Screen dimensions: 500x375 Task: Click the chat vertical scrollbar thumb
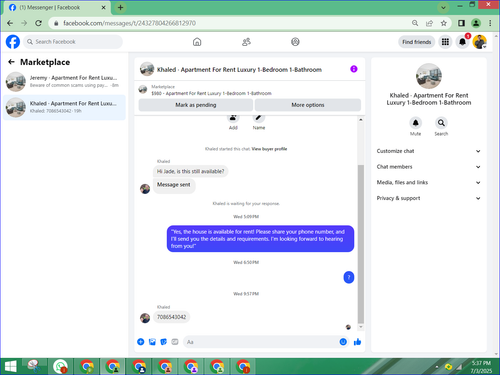pos(361,244)
